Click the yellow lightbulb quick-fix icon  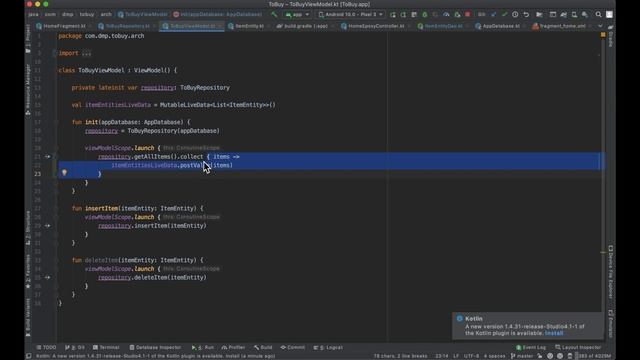(64, 173)
